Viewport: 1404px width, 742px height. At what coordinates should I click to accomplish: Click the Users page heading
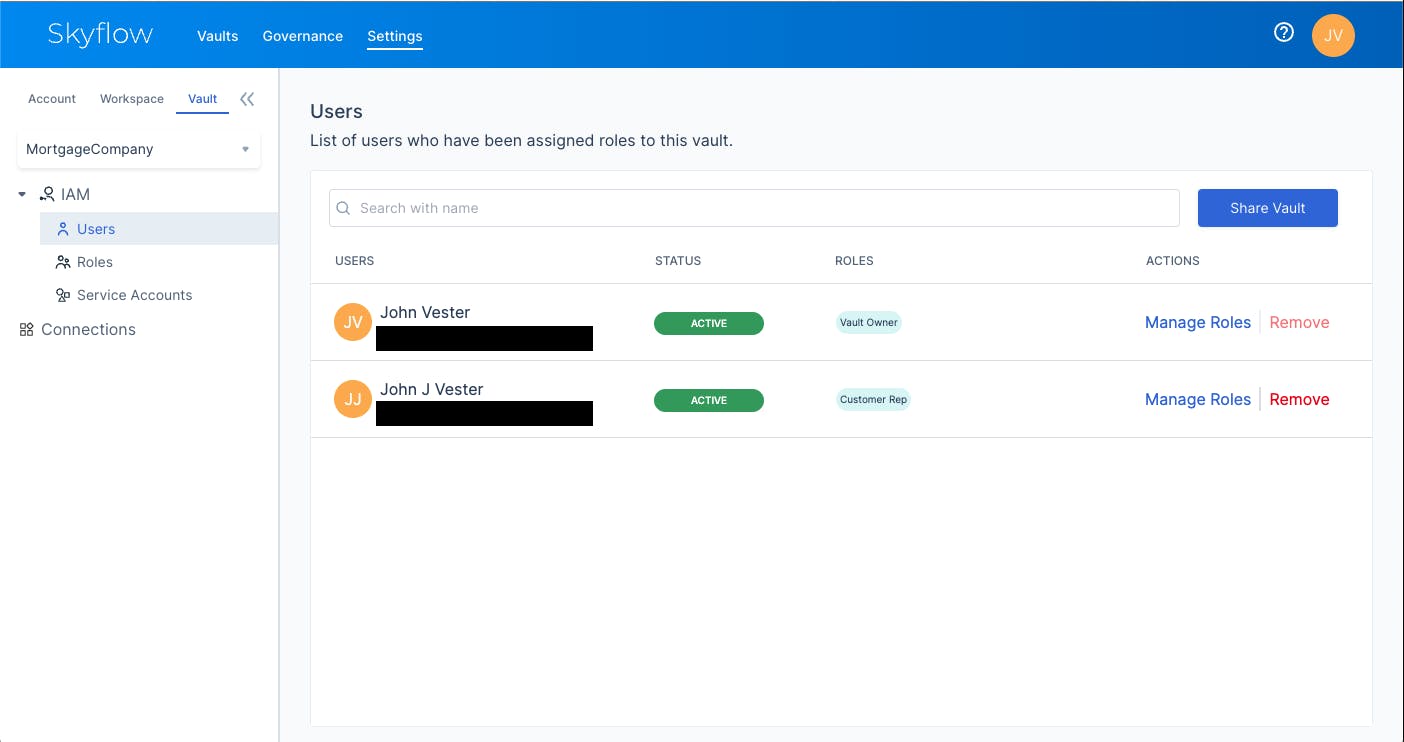[x=336, y=111]
